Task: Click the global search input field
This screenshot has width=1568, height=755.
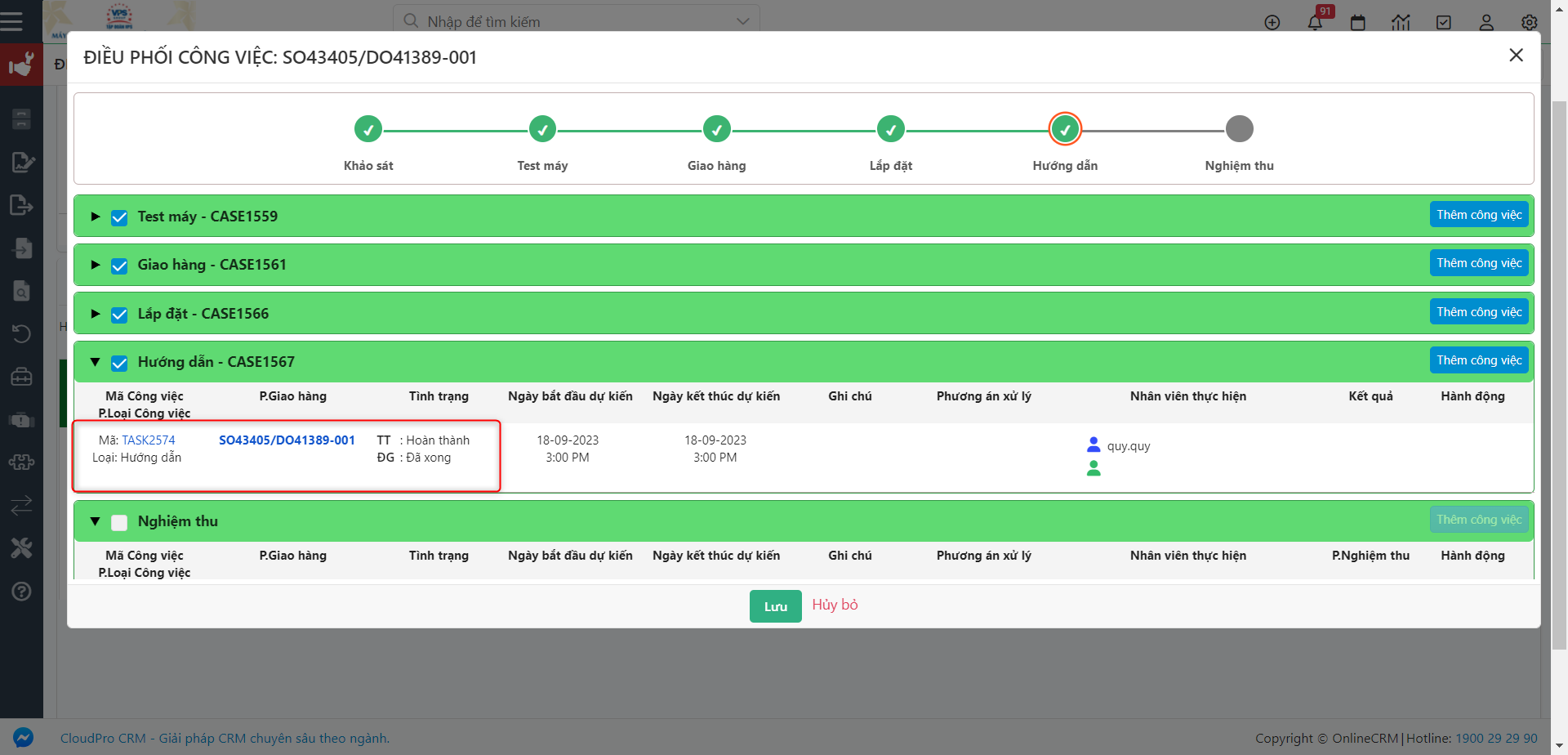Action: pos(577,21)
